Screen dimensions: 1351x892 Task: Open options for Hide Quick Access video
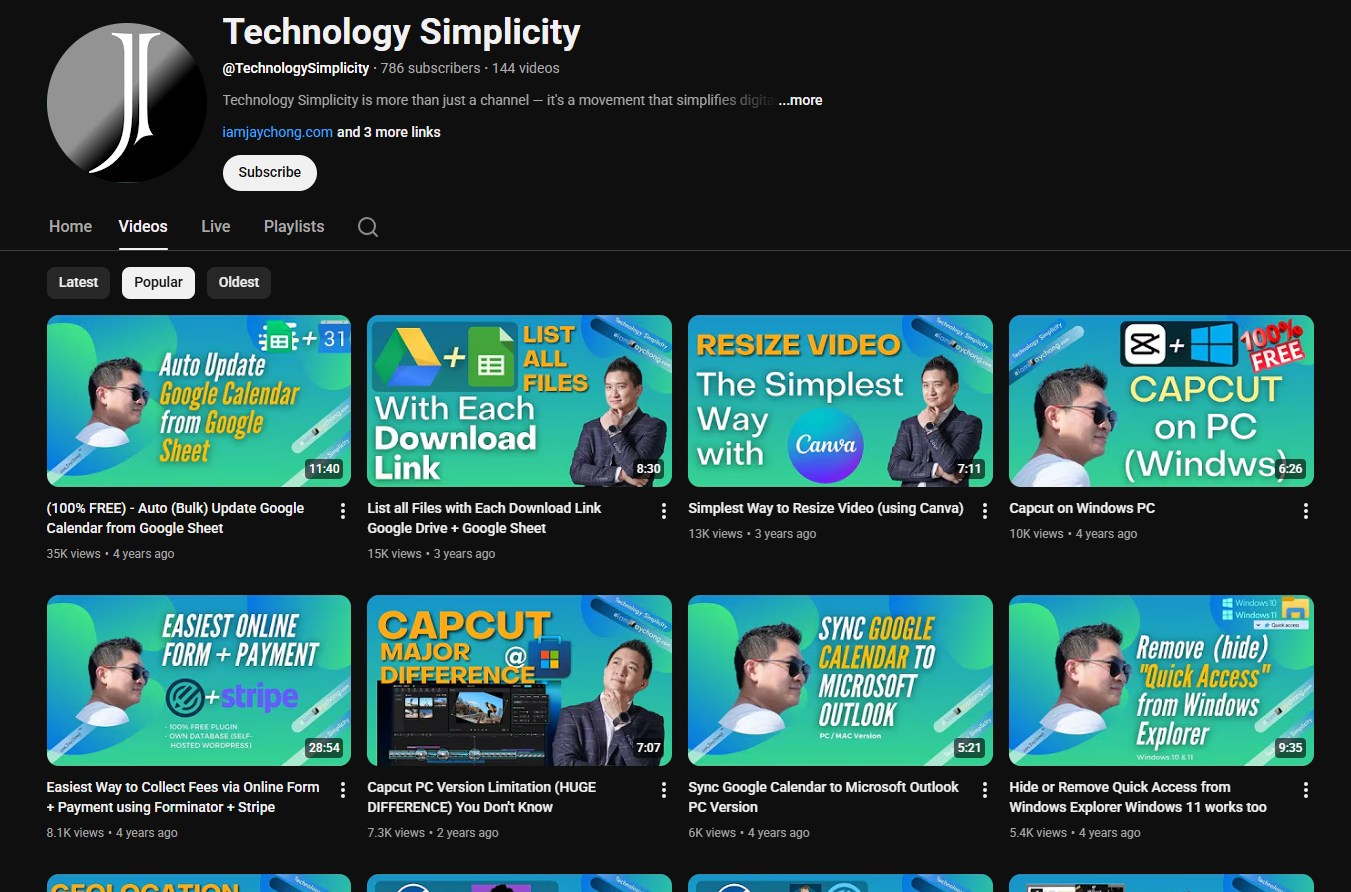[x=1306, y=790]
